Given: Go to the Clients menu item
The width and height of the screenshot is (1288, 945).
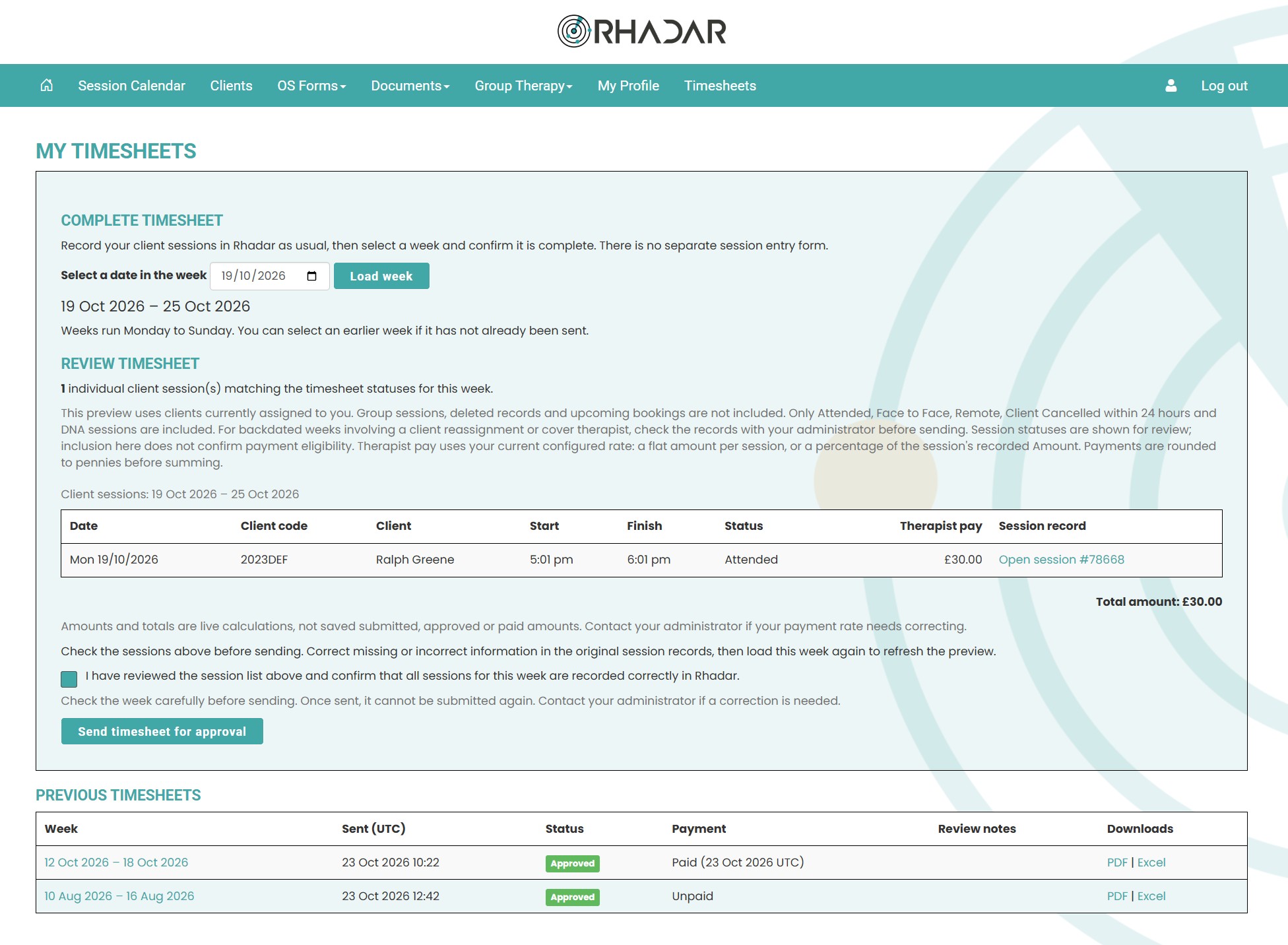Looking at the screenshot, I should point(231,86).
